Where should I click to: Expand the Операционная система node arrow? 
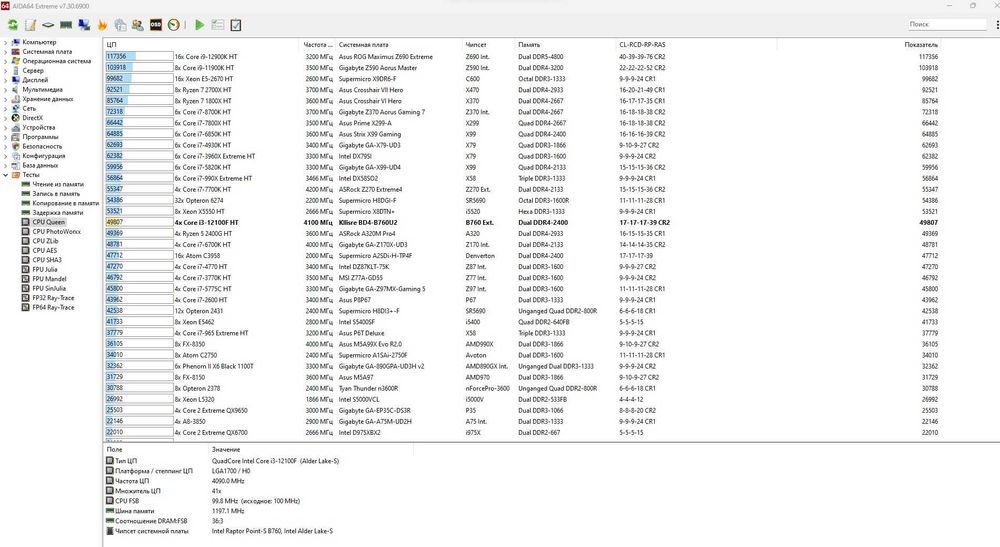(5, 61)
